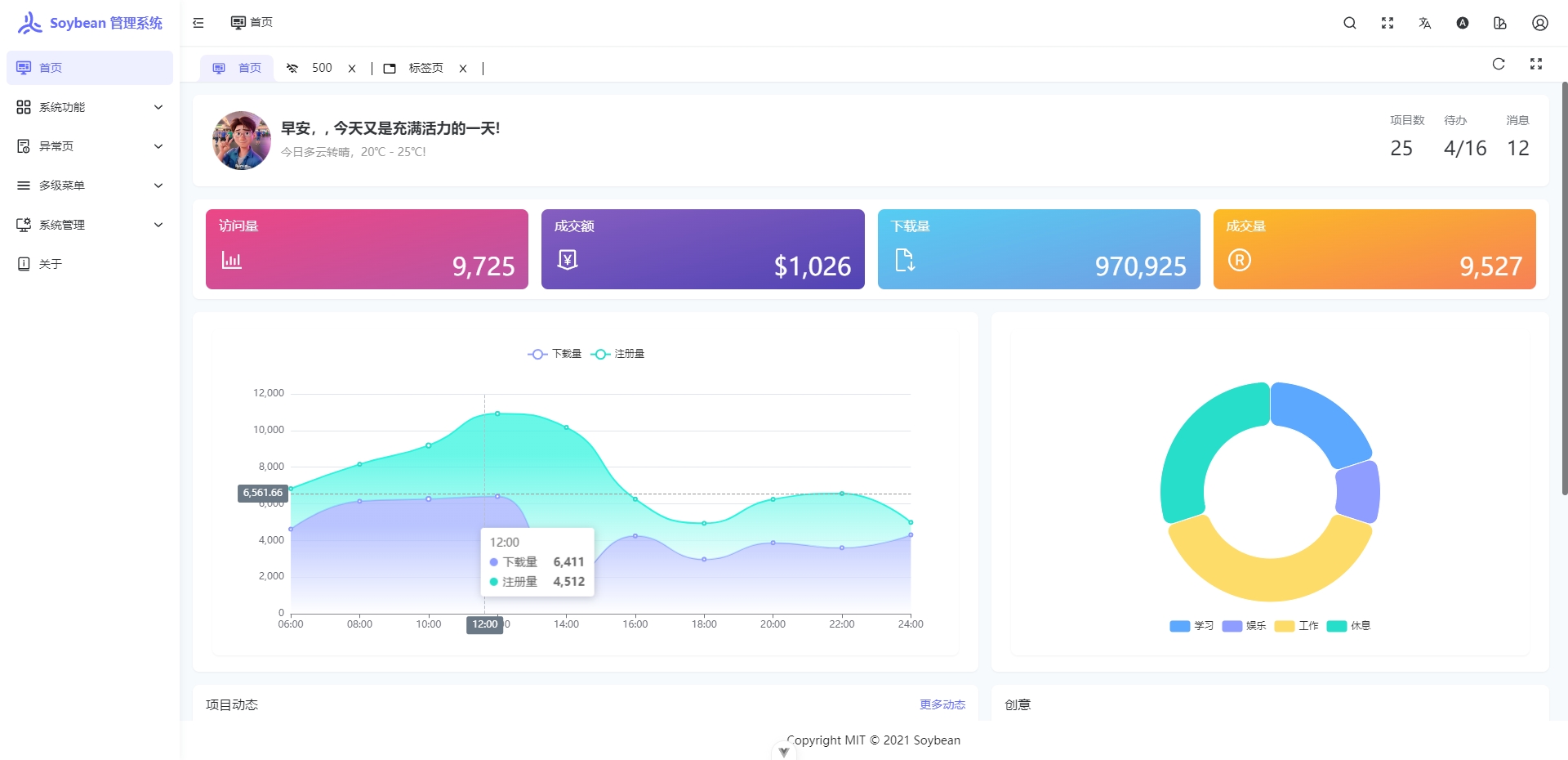Select 首页 in the sidebar menu
Image resolution: width=1568 pixels, height=760 pixels.
90,68
